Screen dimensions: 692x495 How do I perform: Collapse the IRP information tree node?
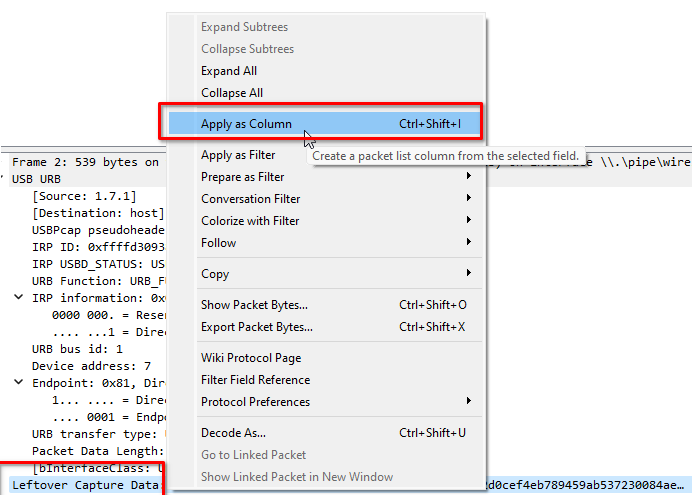[20, 298]
